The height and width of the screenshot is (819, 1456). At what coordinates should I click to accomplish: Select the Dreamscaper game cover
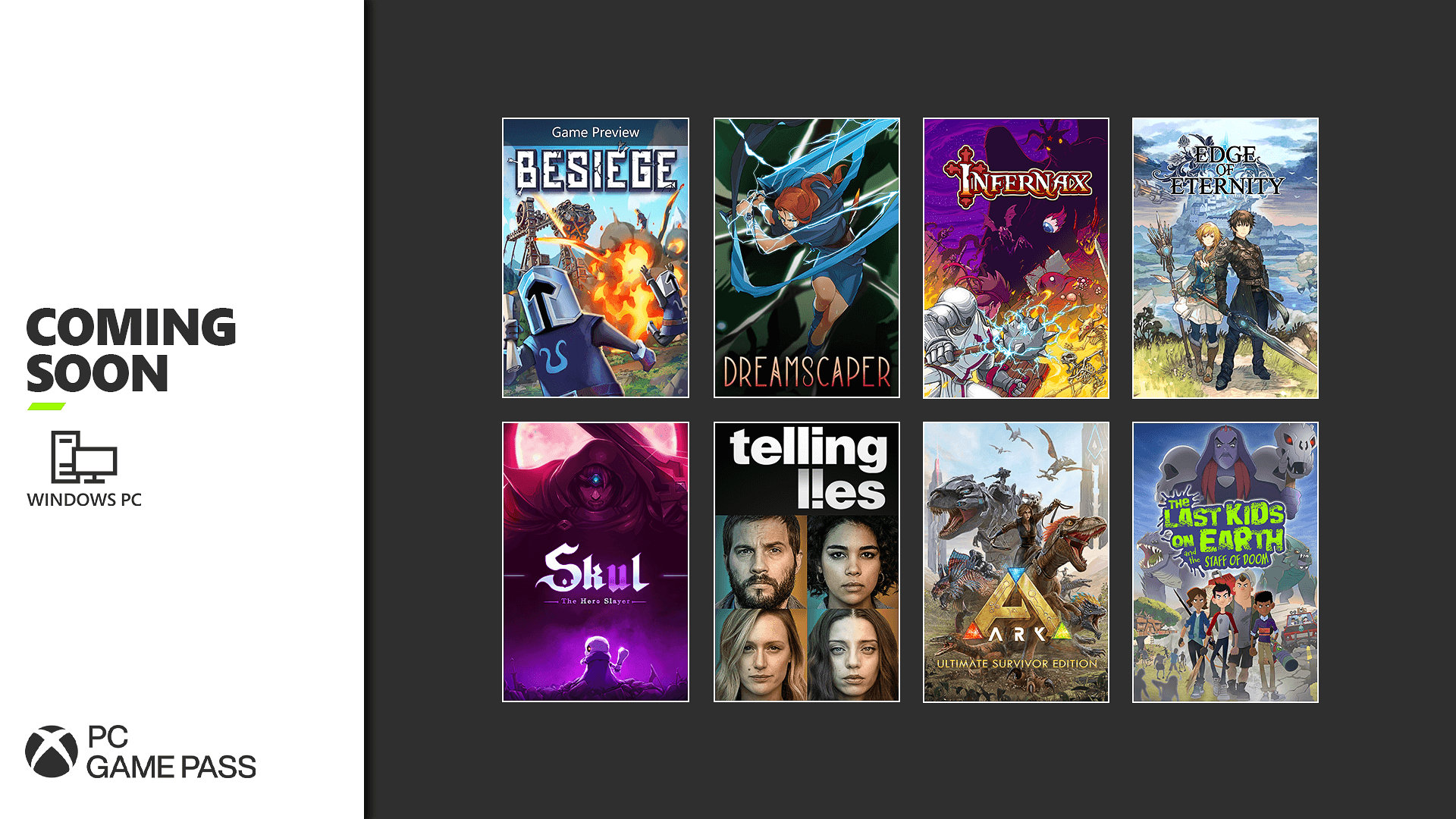click(807, 258)
